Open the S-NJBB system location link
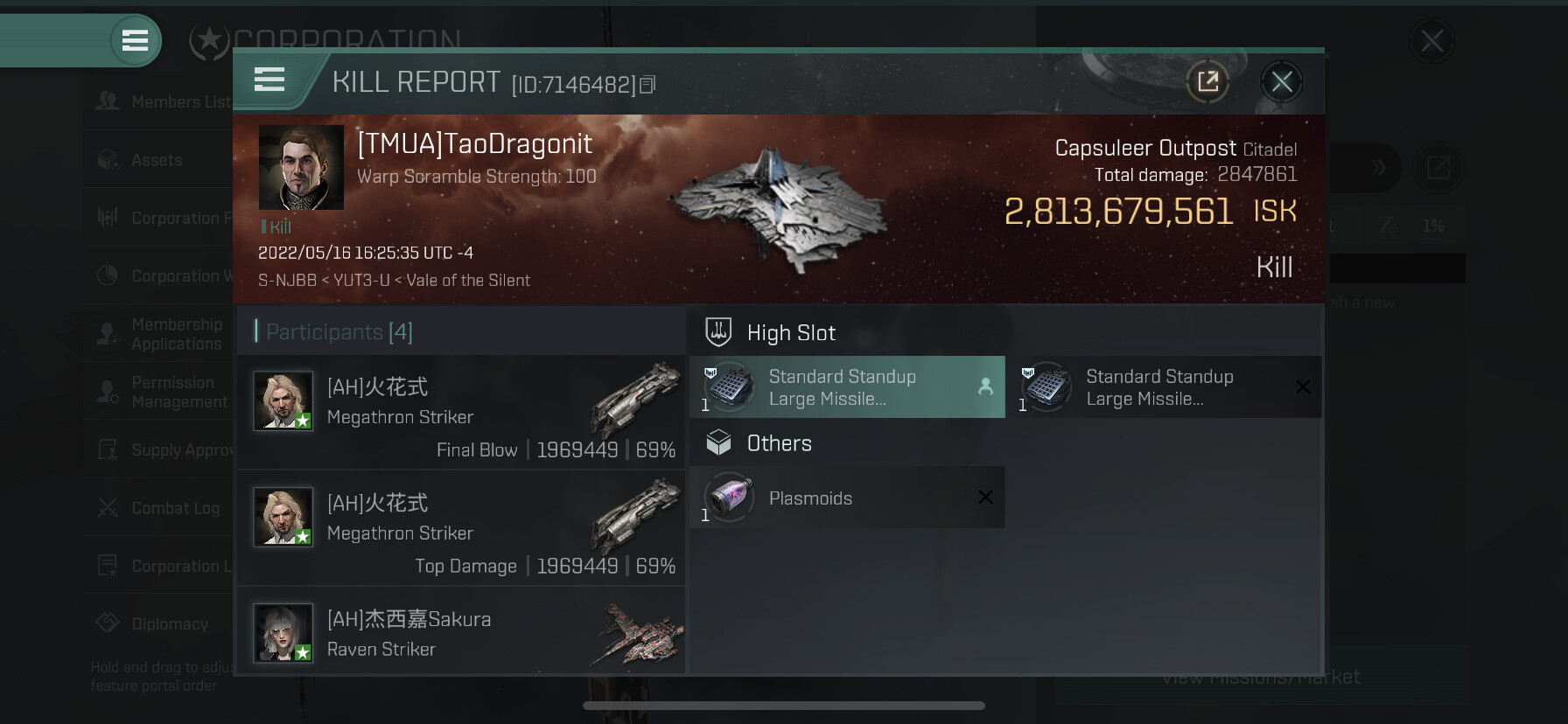The height and width of the screenshot is (724, 1568). pyautogui.click(x=287, y=280)
